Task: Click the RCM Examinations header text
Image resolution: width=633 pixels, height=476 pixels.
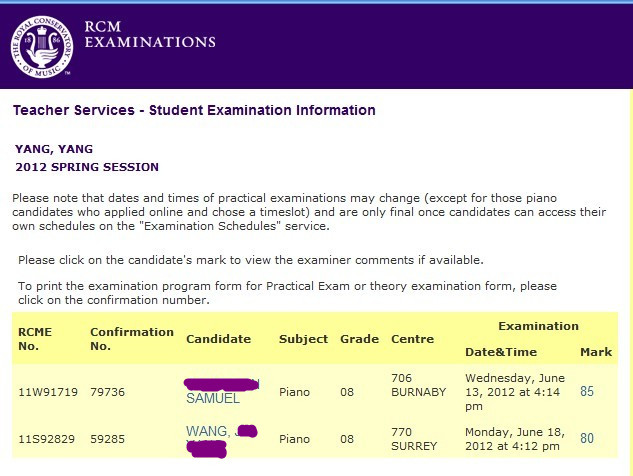Action: (x=150, y=34)
